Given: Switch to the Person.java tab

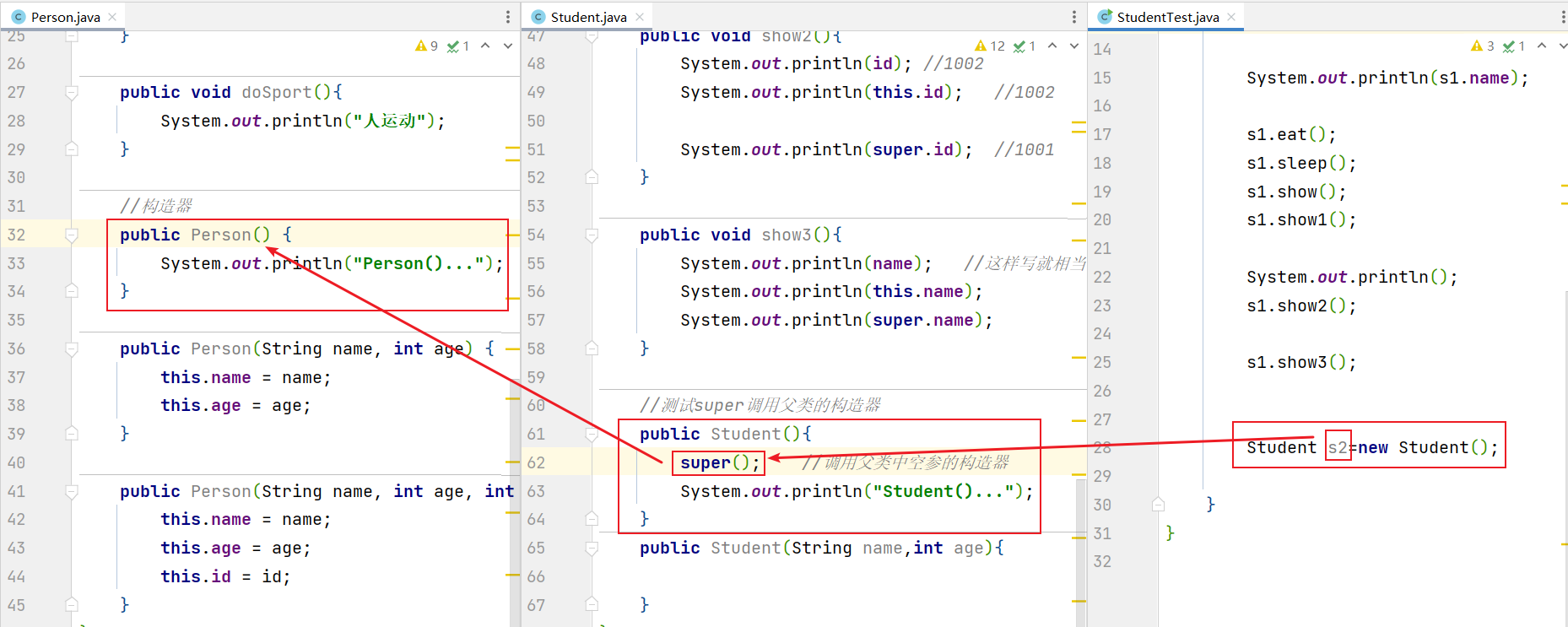Looking at the screenshot, I should 65,17.
